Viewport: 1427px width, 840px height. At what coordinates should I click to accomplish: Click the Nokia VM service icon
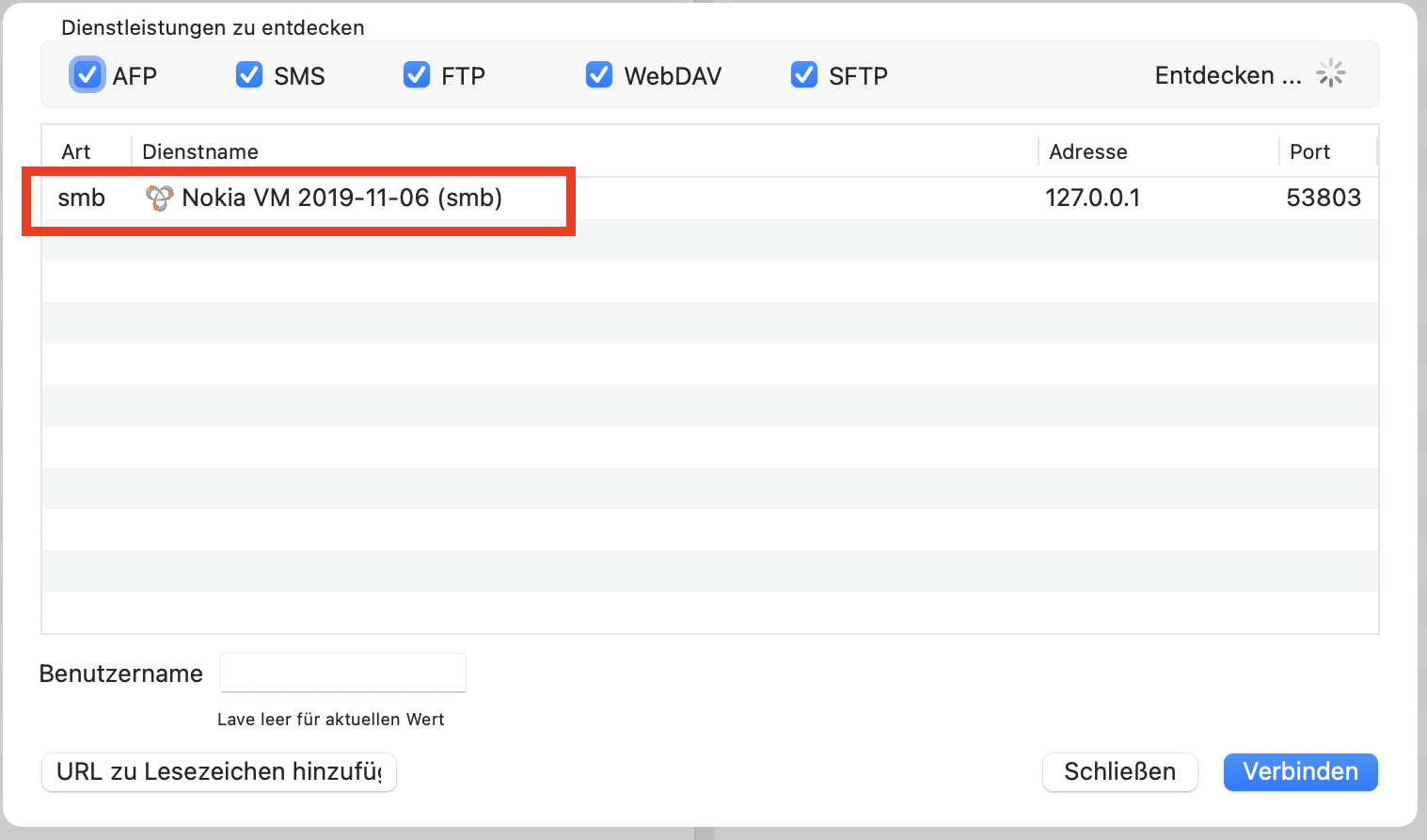tap(160, 198)
